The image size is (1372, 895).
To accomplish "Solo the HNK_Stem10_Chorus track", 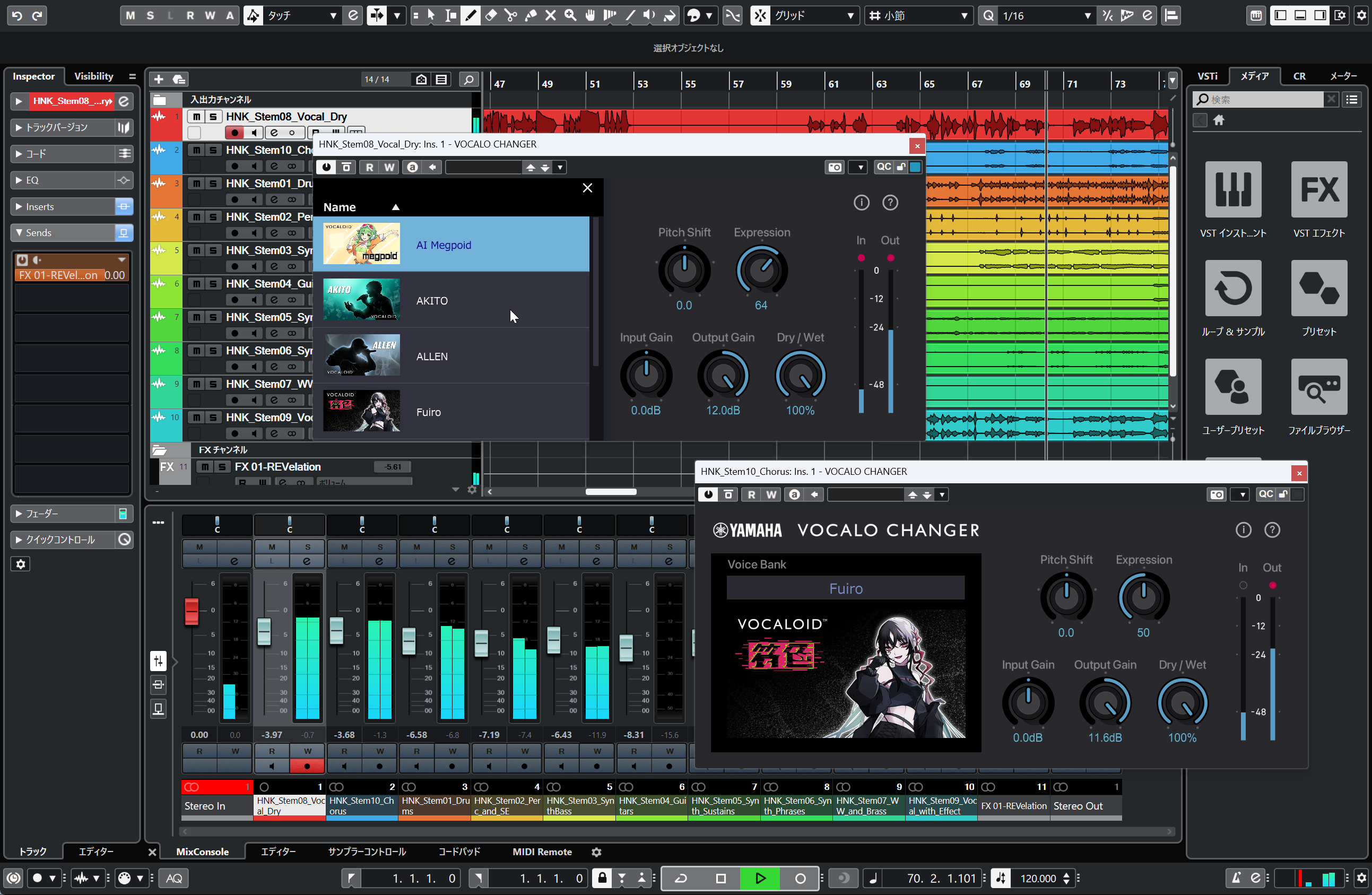I will click(x=213, y=150).
